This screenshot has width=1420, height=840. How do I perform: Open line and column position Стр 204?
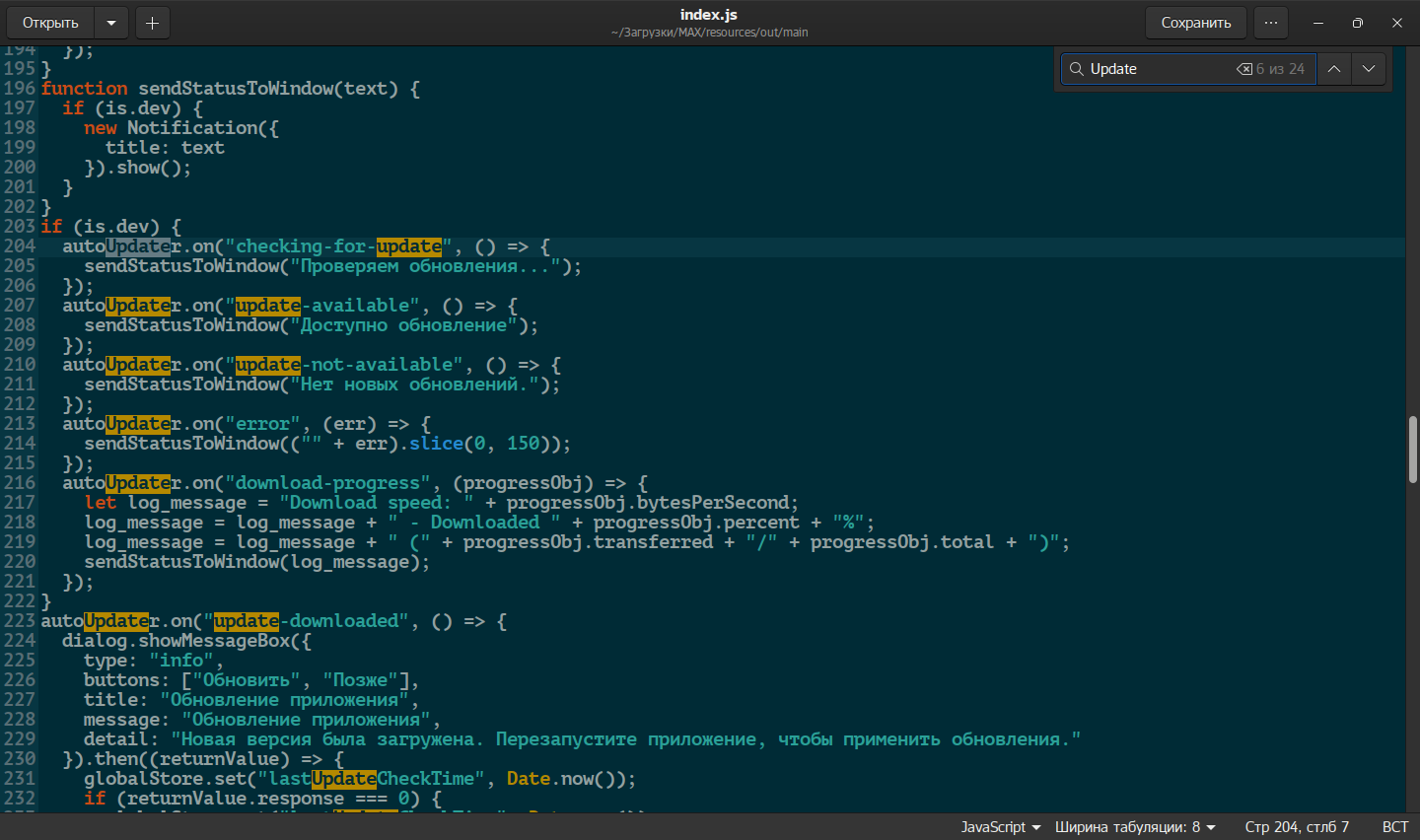[x=1296, y=827]
